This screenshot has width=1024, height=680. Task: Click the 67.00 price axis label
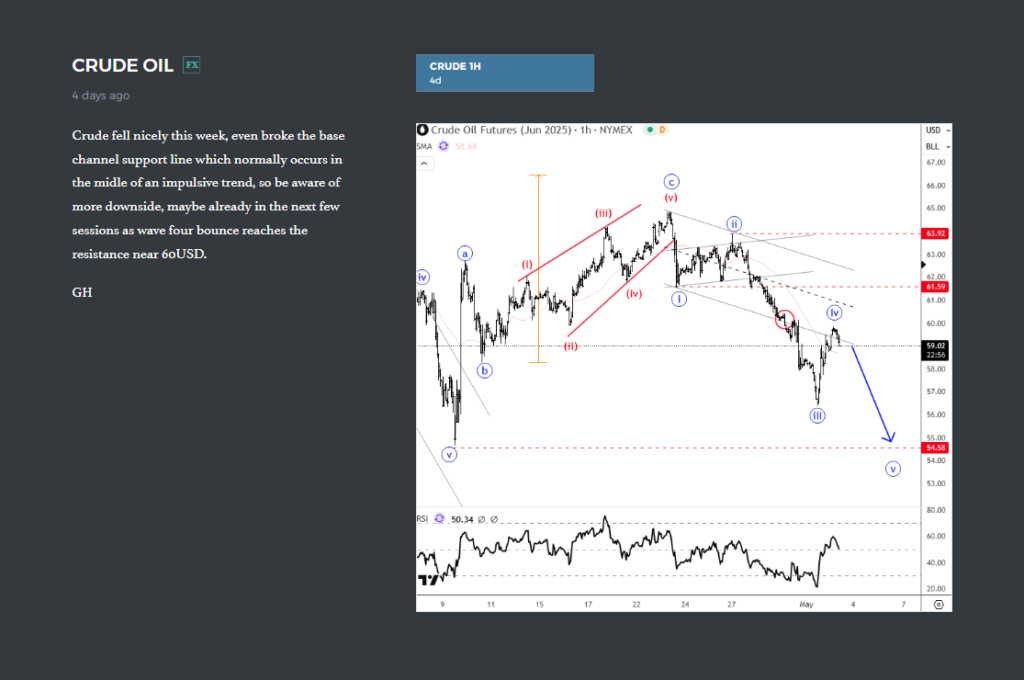click(x=935, y=162)
